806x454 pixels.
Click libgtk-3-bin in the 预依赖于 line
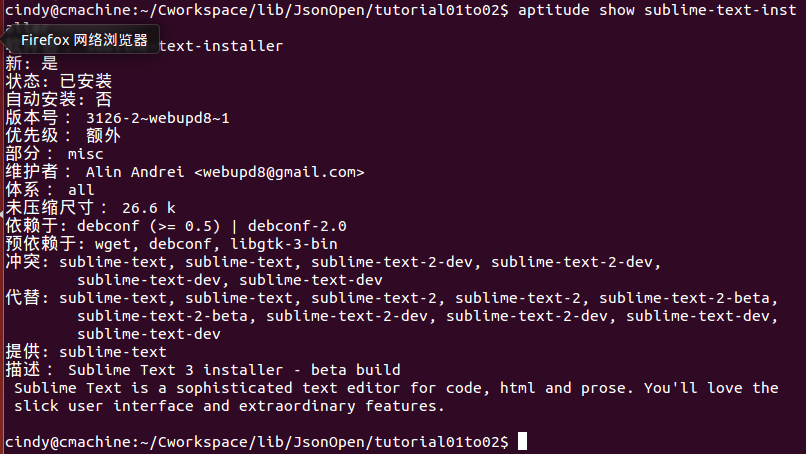tap(284, 244)
